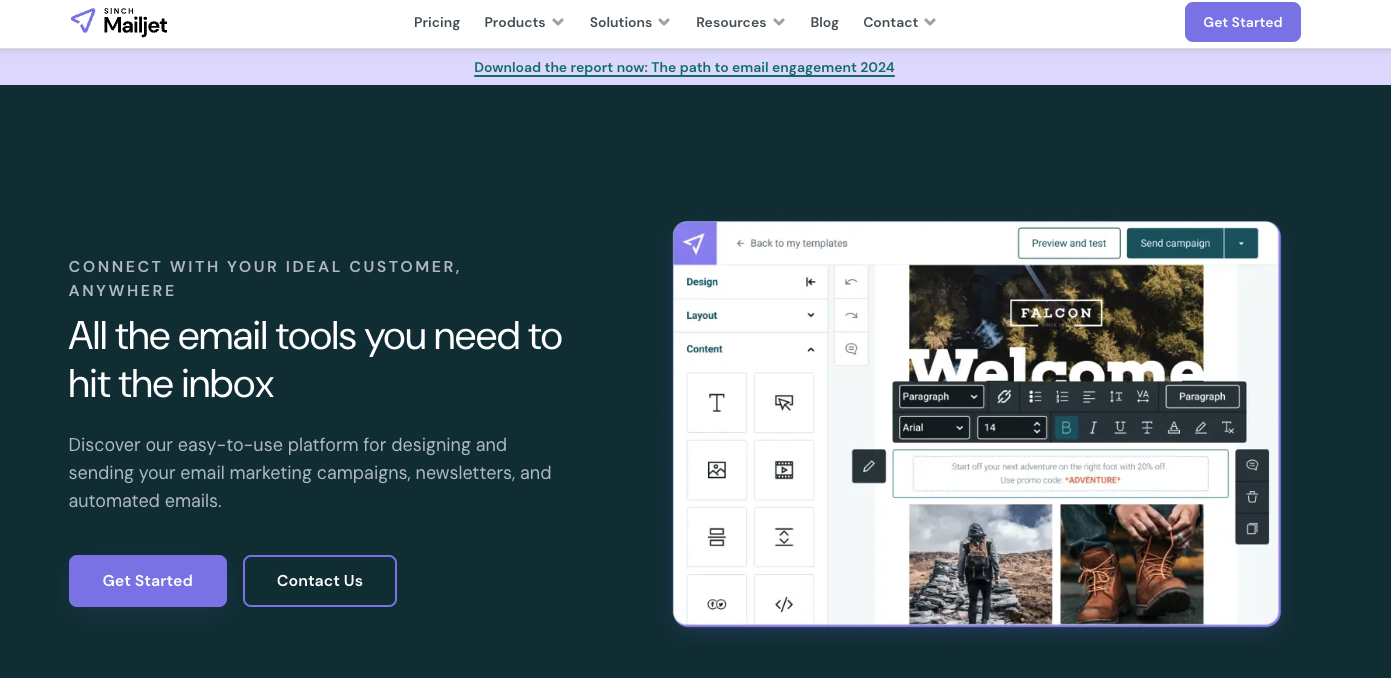This screenshot has width=1391, height=678.
Task: Collapse the Content section
Action: pos(750,349)
